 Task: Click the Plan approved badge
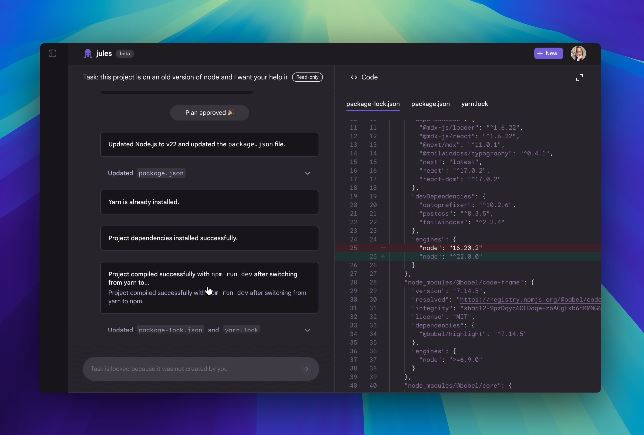(209, 113)
